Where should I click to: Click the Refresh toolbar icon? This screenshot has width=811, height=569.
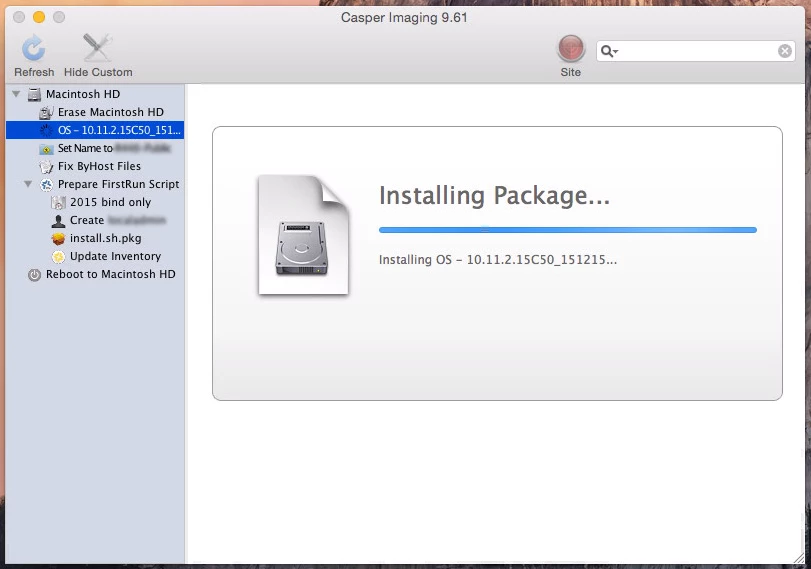tap(34, 49)
